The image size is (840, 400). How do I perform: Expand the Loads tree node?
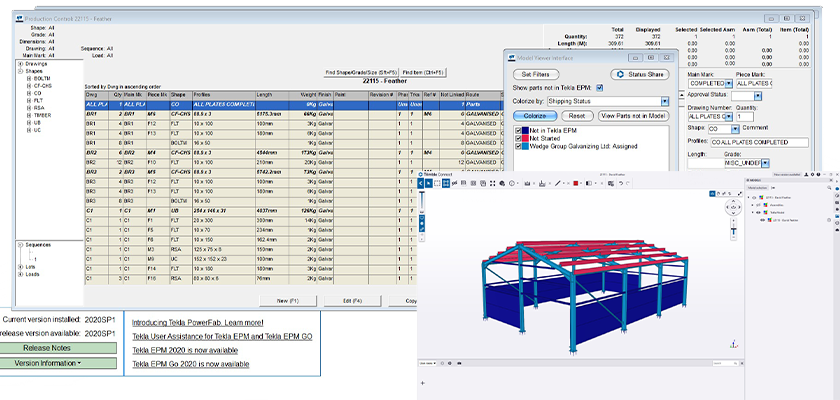point(20,274)
